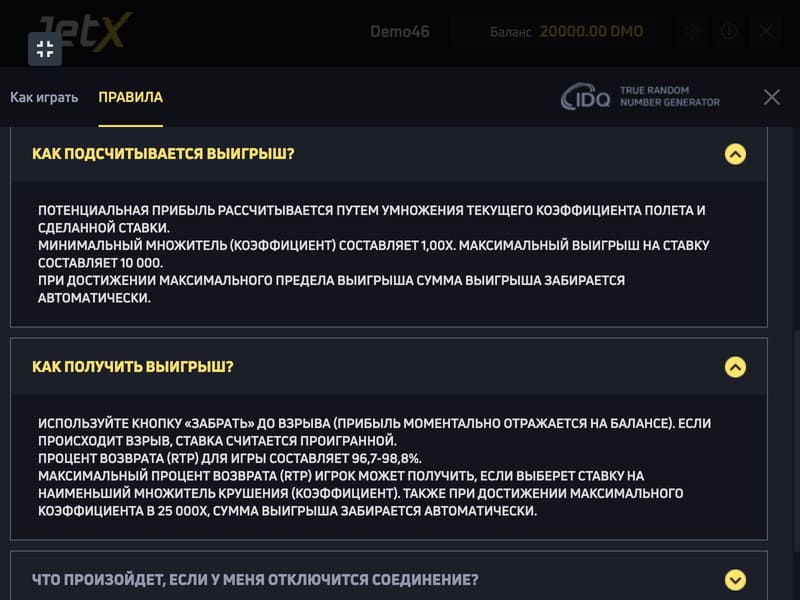Click the RTP percentage paragraph text
800x600 pixels.
[230, 458]
